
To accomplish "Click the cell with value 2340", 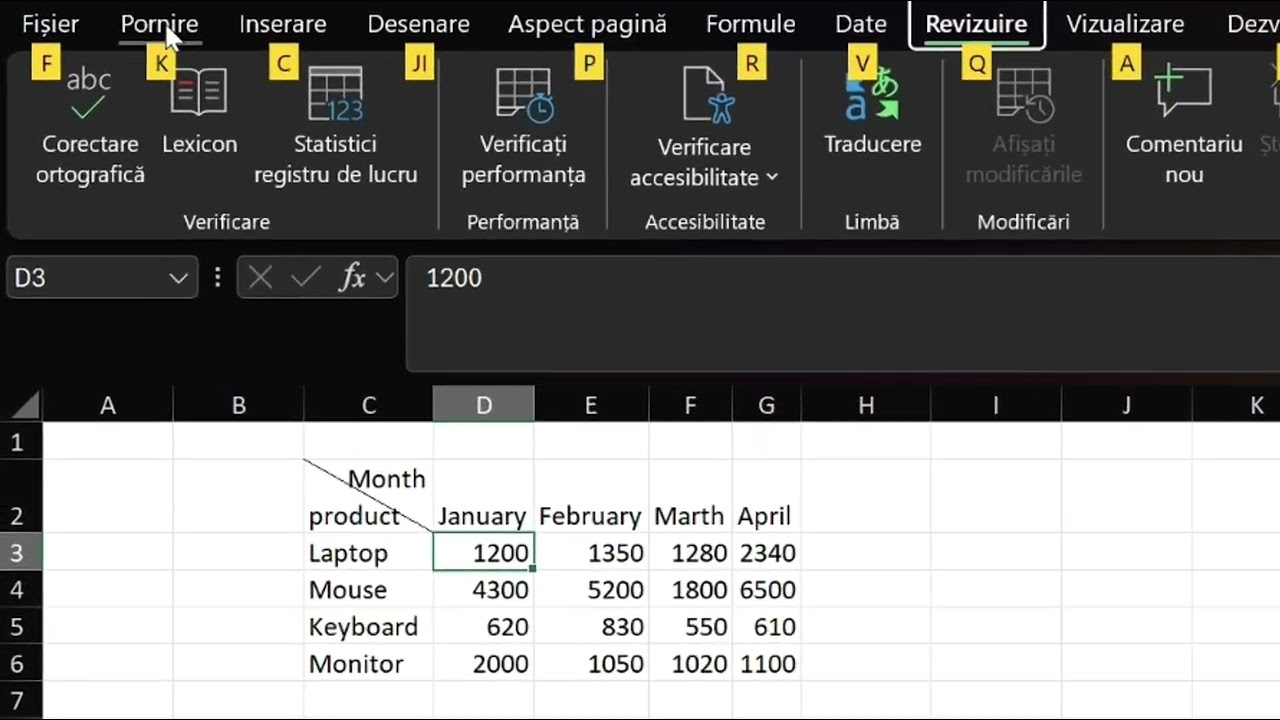I will coord(767,553).
